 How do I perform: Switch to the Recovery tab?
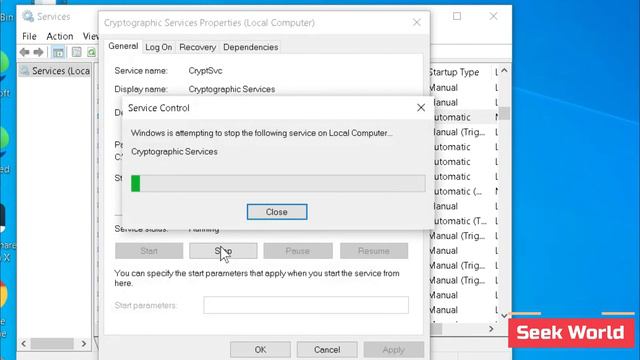(x=198, y=47)
